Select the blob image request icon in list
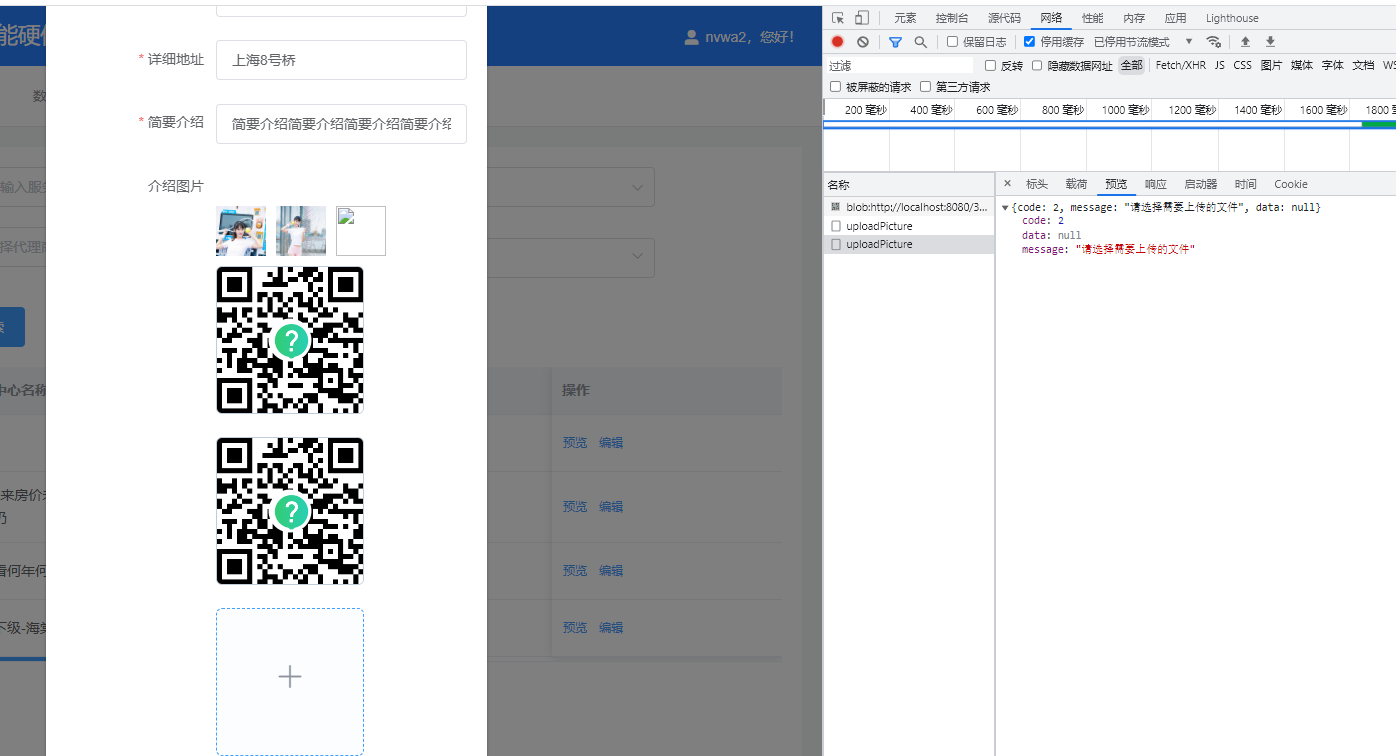This screenshot has width=1396, height=756. [x=836, y=207]
